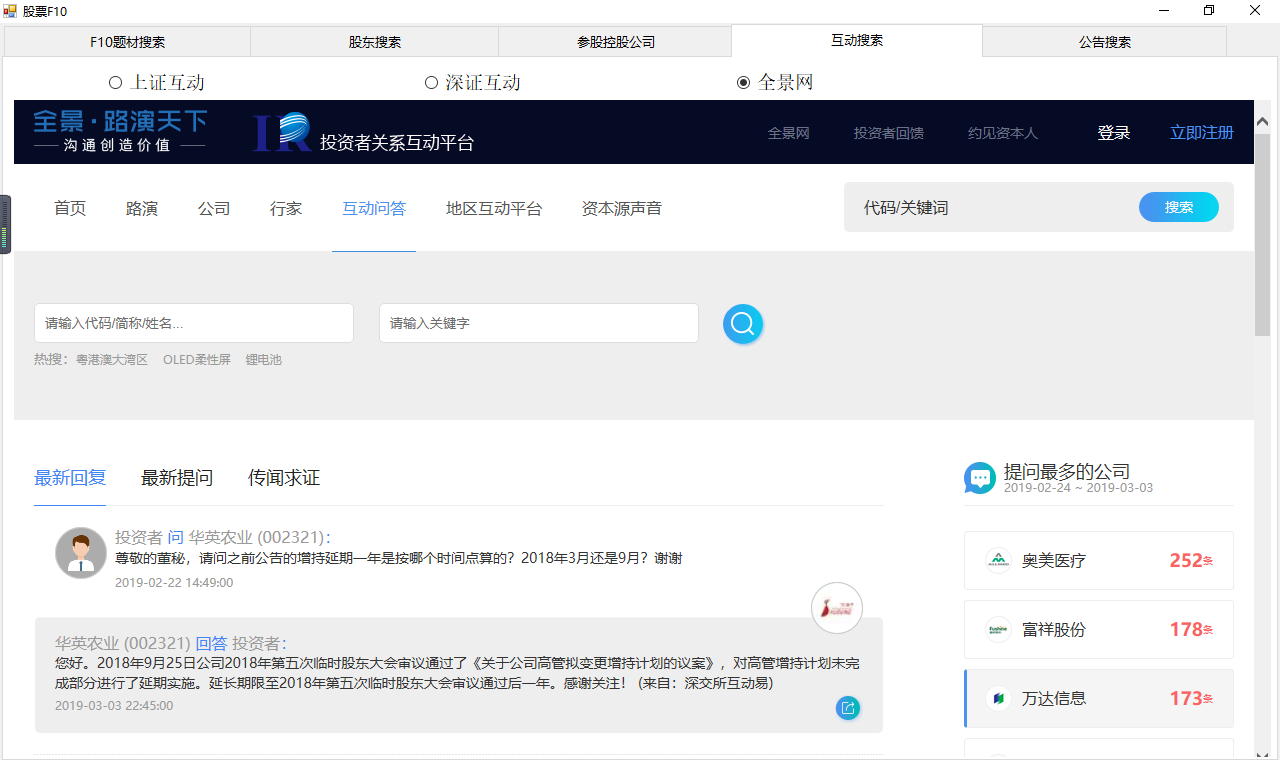Open the 万达信息 173条 card
The image size is (1280, 760).
pos(1099,699)
